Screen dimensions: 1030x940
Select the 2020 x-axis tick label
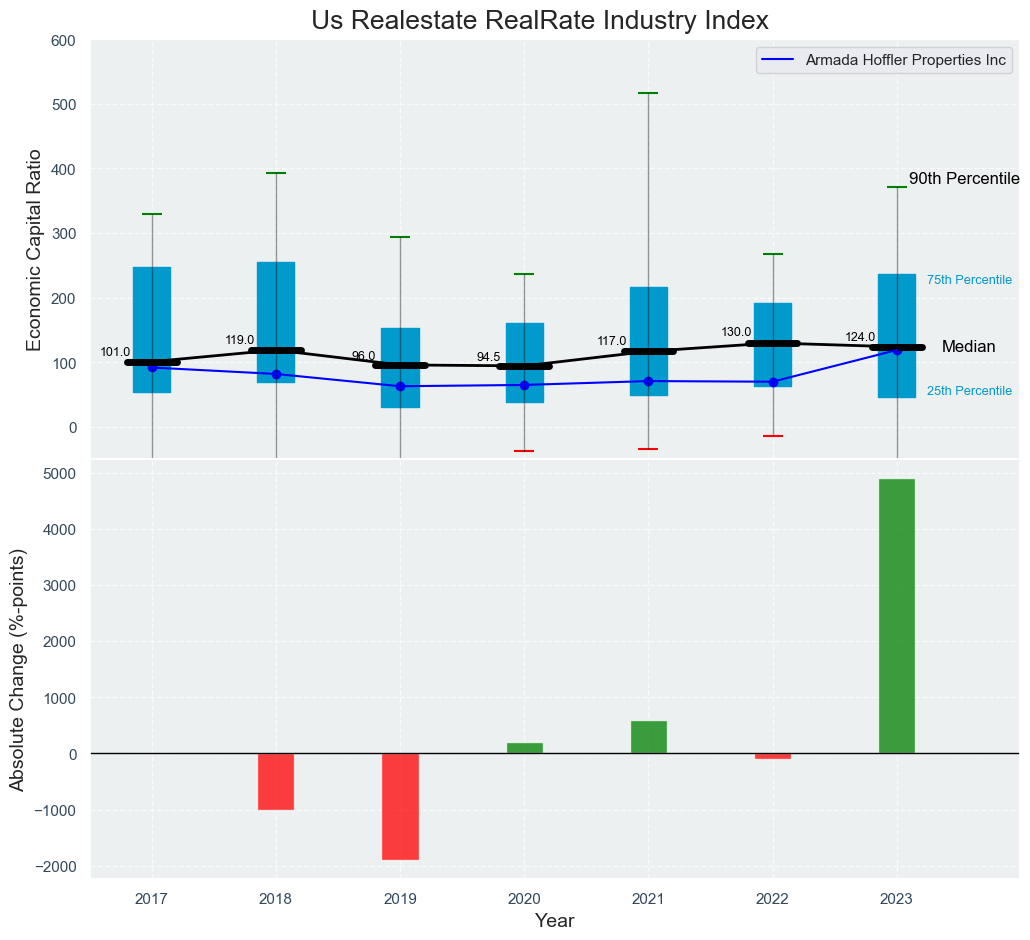[524, 899]
